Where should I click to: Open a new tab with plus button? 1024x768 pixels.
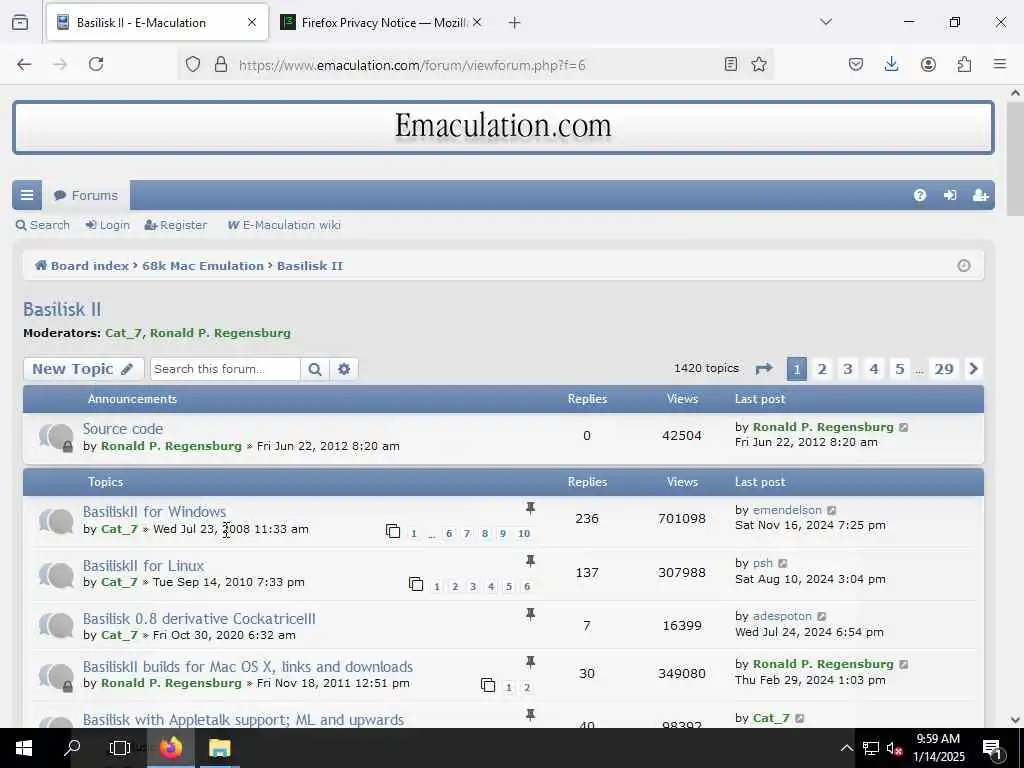[515, 23]
